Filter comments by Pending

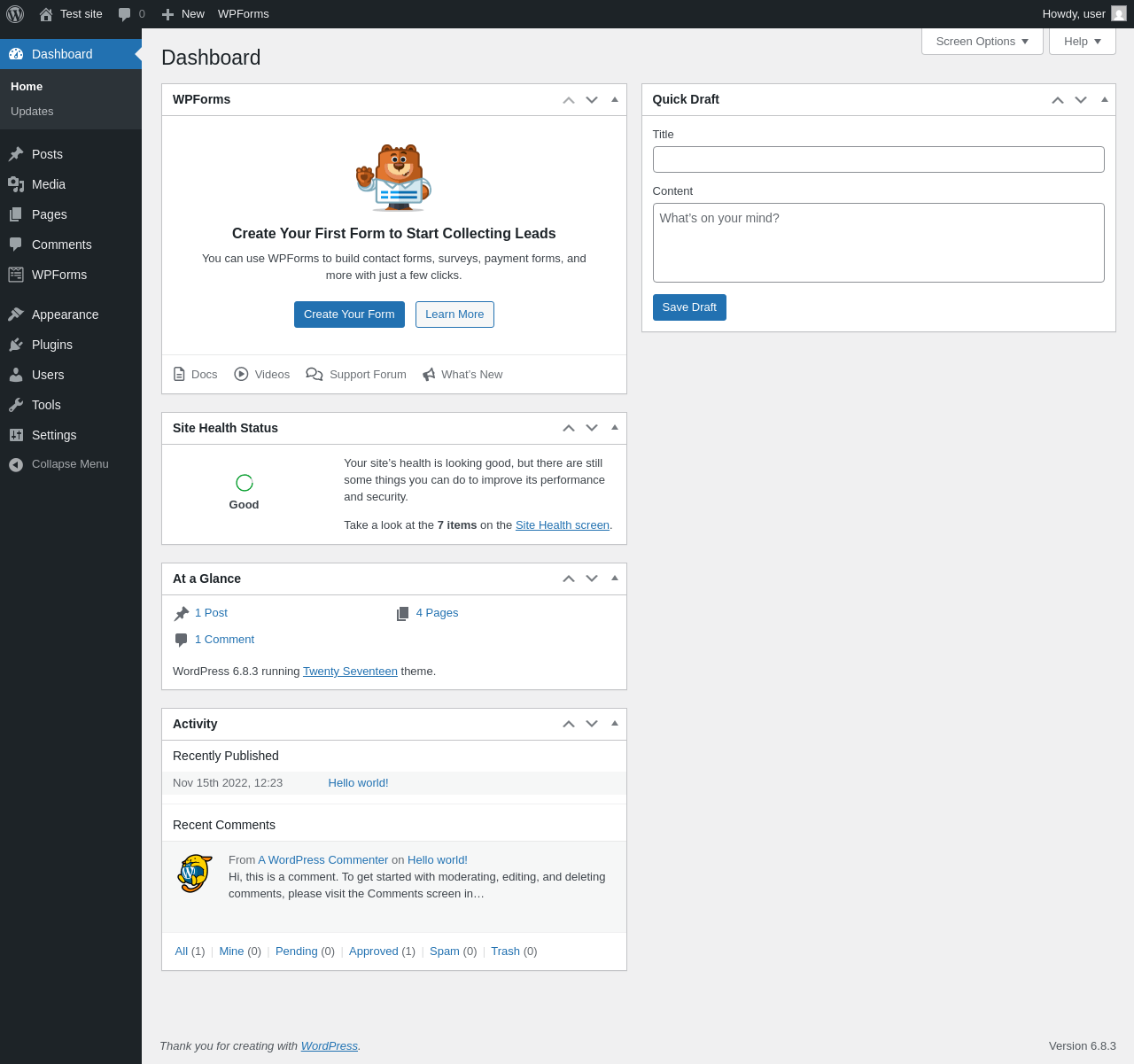(297, 951)
